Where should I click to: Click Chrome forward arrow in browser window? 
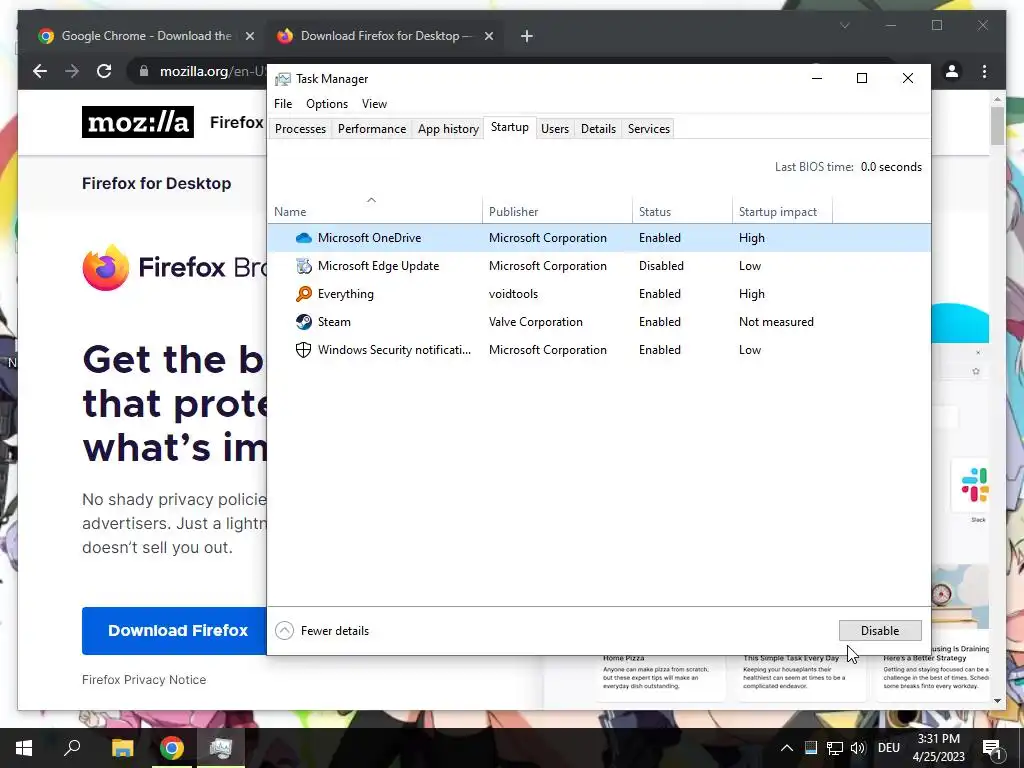click(72, 71)
